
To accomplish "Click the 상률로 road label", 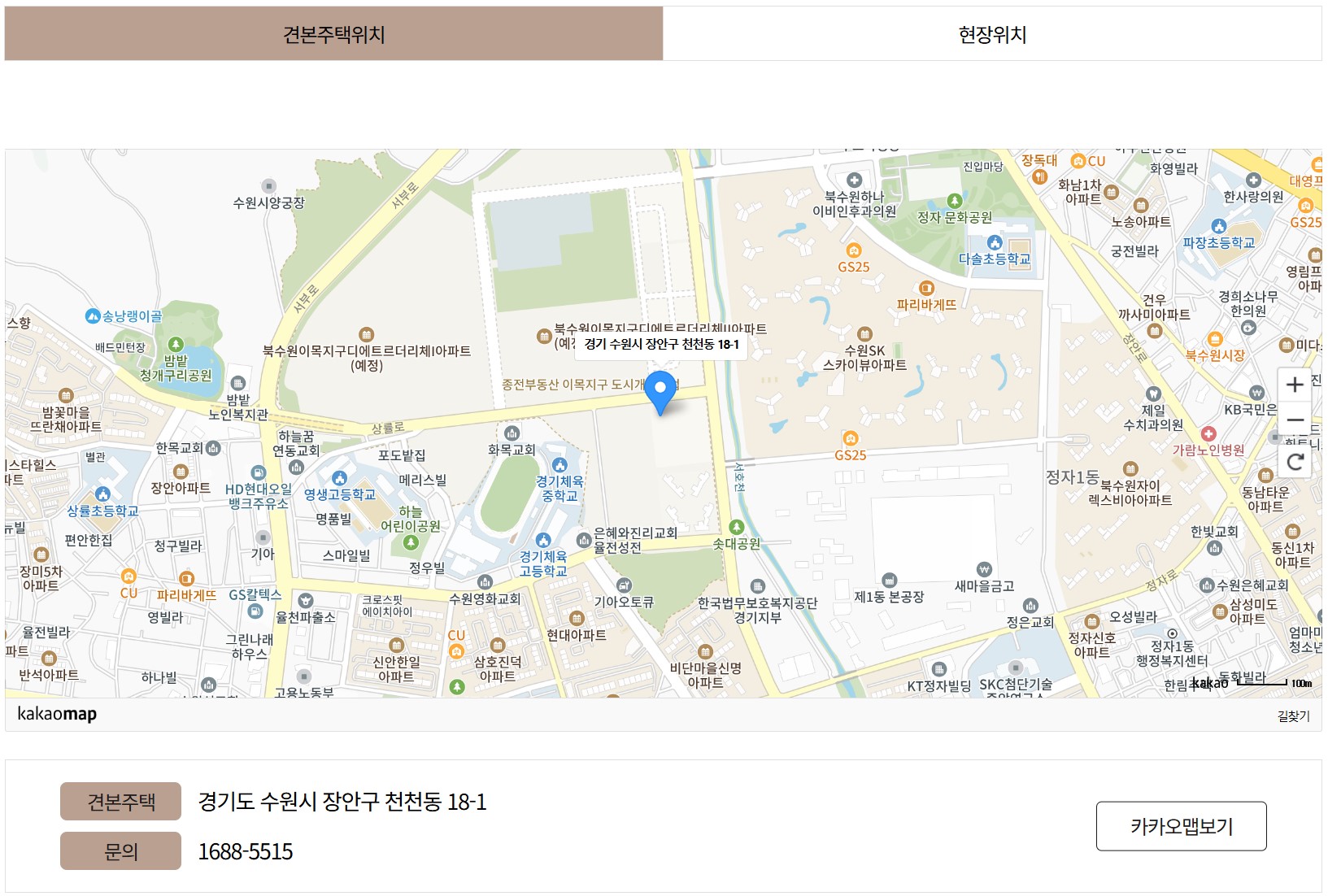I will click(387, 428).
